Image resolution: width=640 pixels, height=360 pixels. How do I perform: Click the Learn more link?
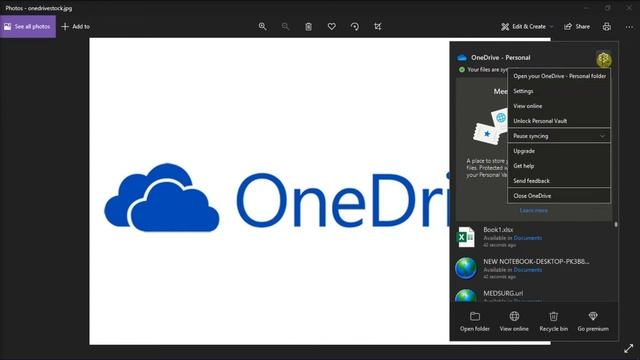coord(533,211)
